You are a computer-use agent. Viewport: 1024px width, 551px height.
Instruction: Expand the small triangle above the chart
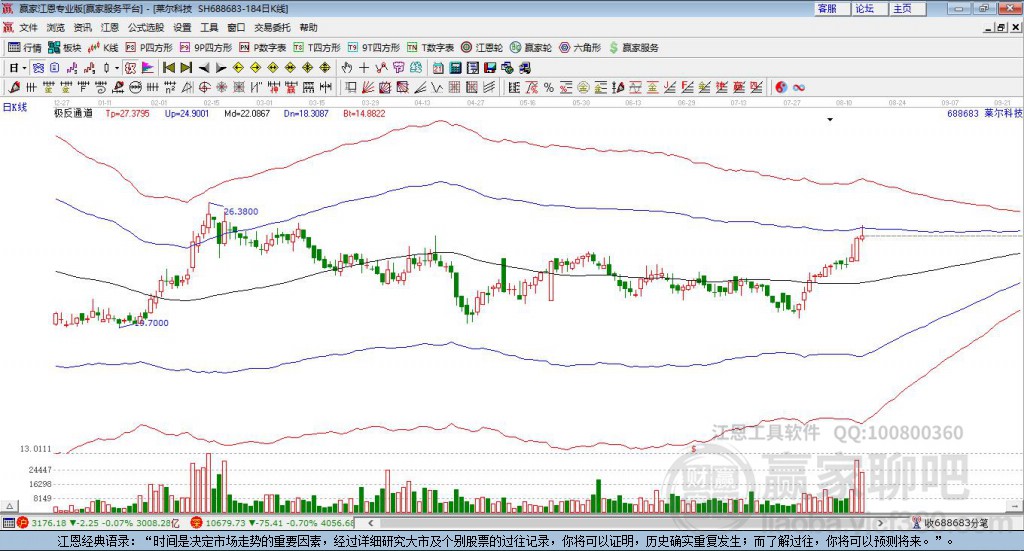830,120
